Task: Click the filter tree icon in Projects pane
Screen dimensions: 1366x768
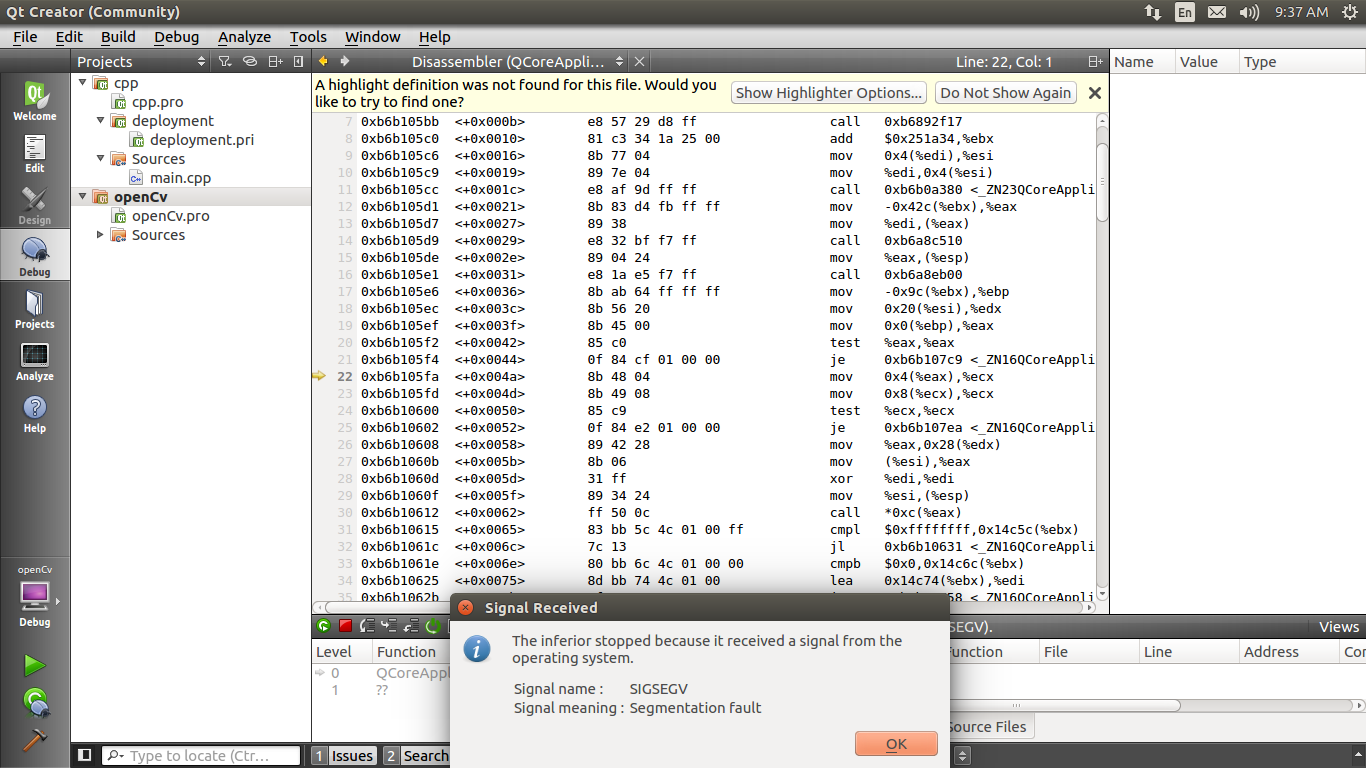Action: [x=224, y=62]
